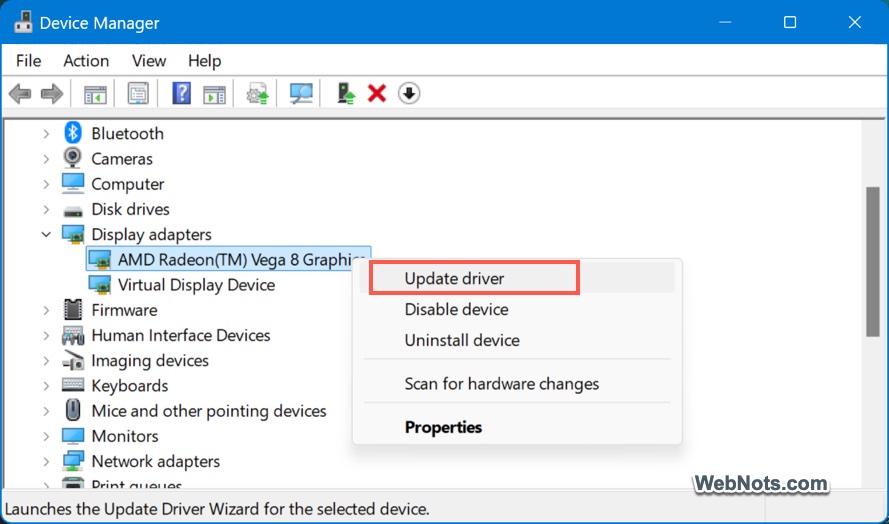889x524 pixels.
Task: Click the red X Uninstall device icon
Action: click(x=377, y=94)
